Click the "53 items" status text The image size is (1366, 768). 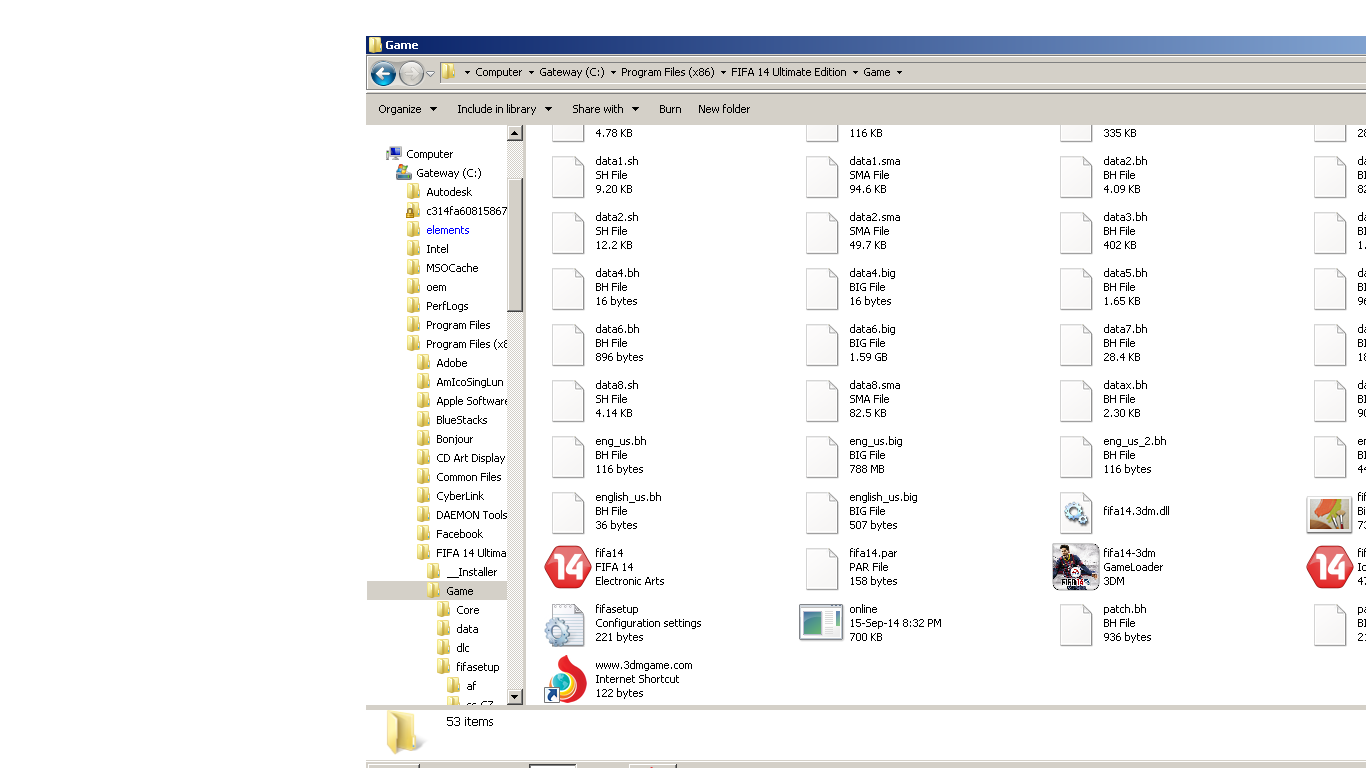click(x=469, y=721)
